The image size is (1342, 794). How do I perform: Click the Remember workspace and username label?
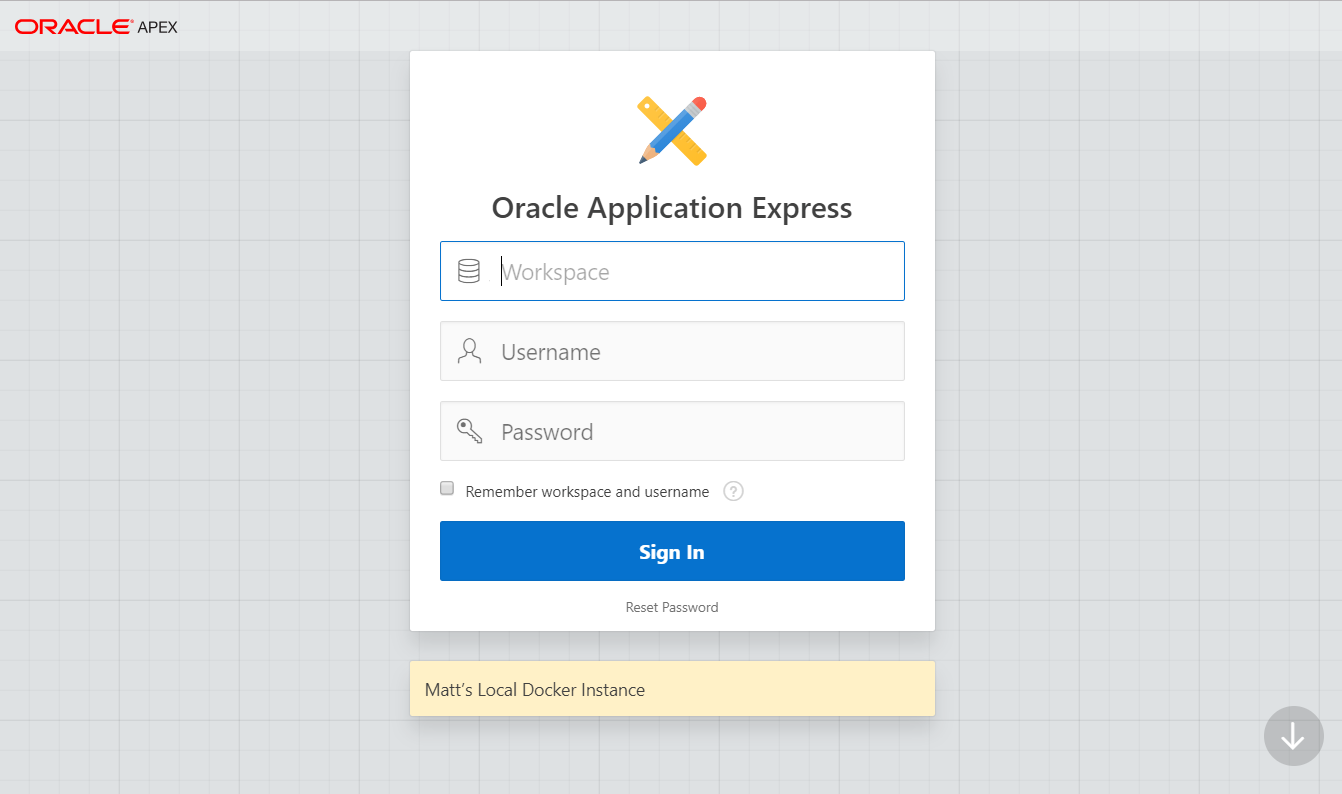pos(587,492)
